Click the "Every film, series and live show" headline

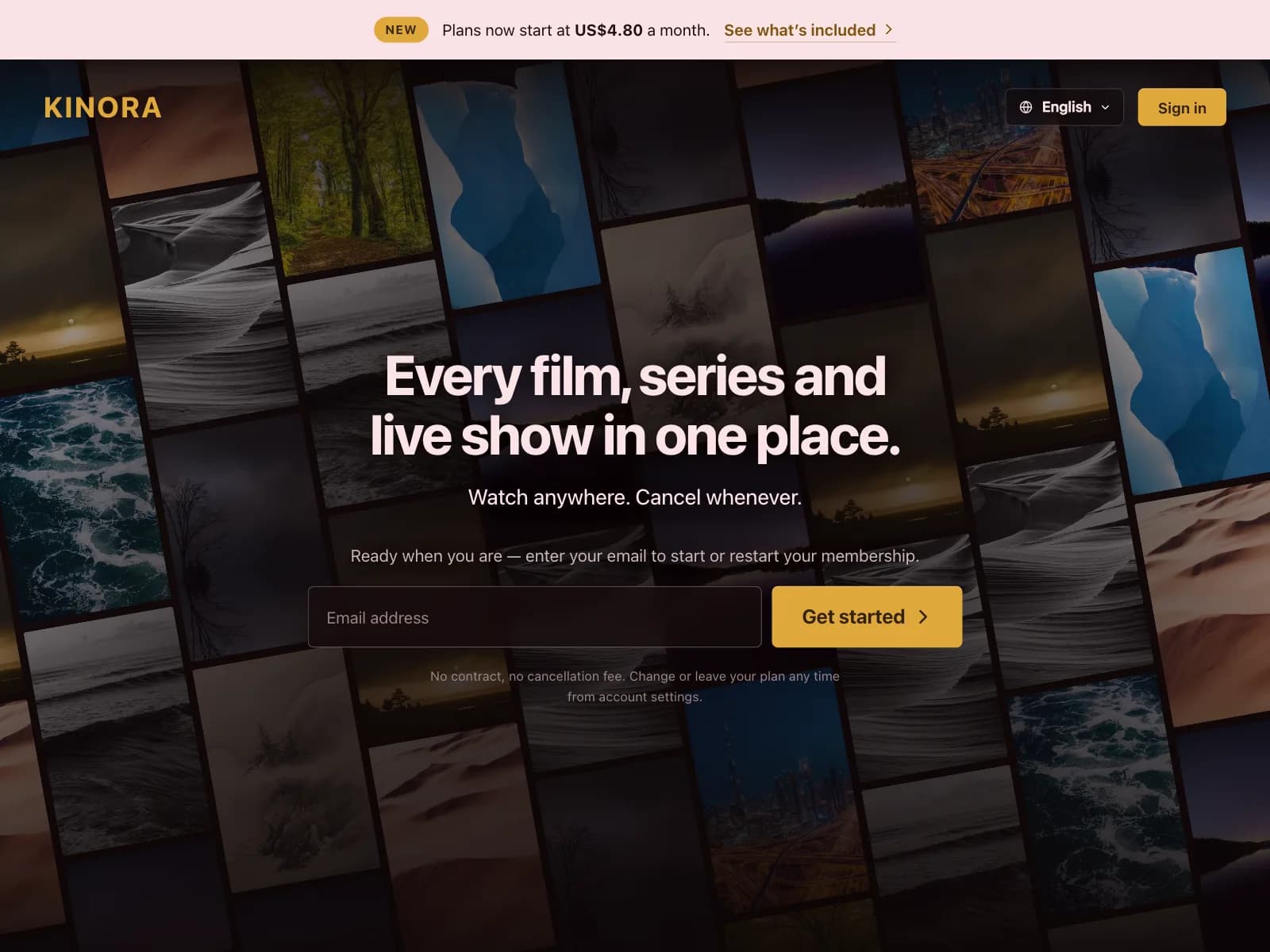tap(635, 405)
